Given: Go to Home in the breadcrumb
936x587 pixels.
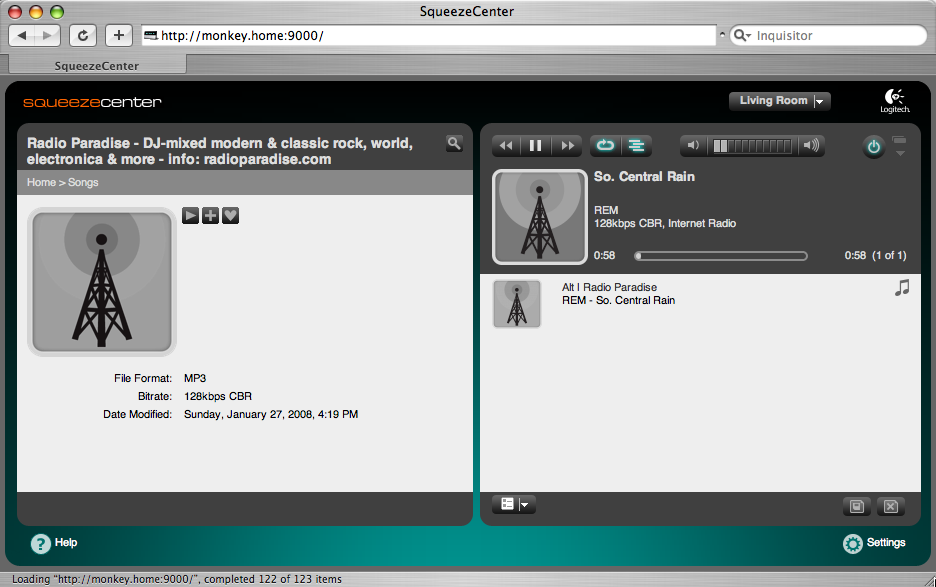Looking at the screenshot, I should (41, 183).
